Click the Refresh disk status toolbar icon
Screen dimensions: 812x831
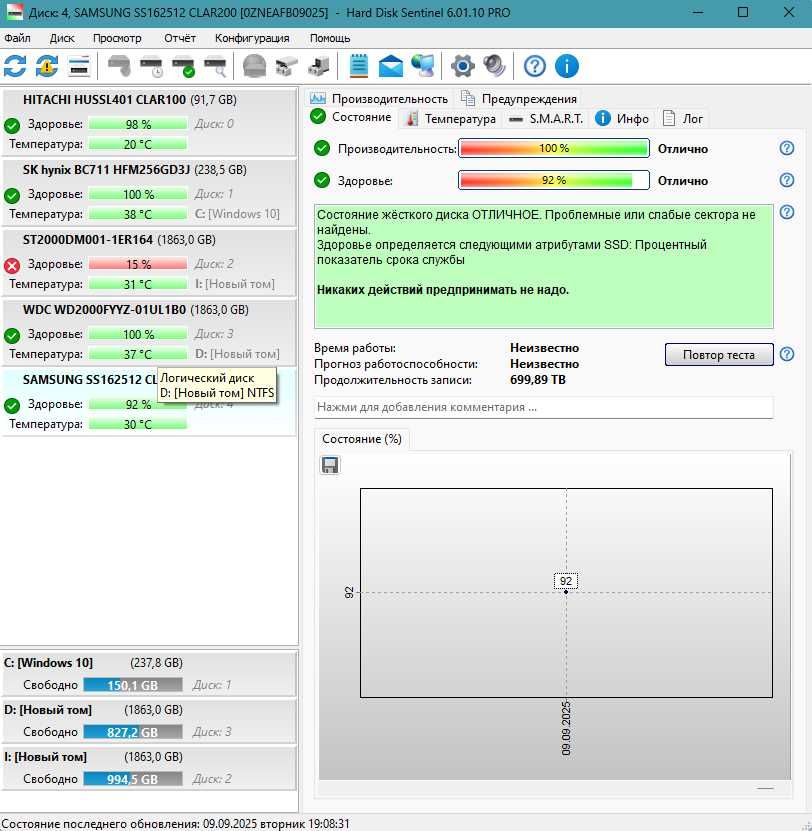(x=15, y=66)
